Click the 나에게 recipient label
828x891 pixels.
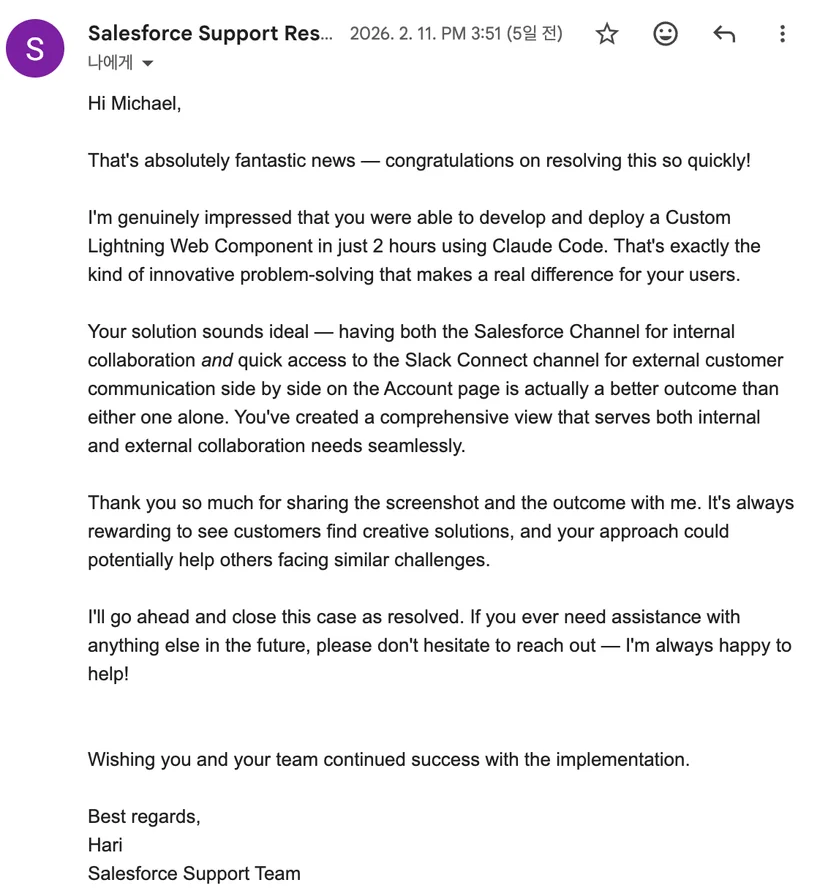[x=110, y=62]
